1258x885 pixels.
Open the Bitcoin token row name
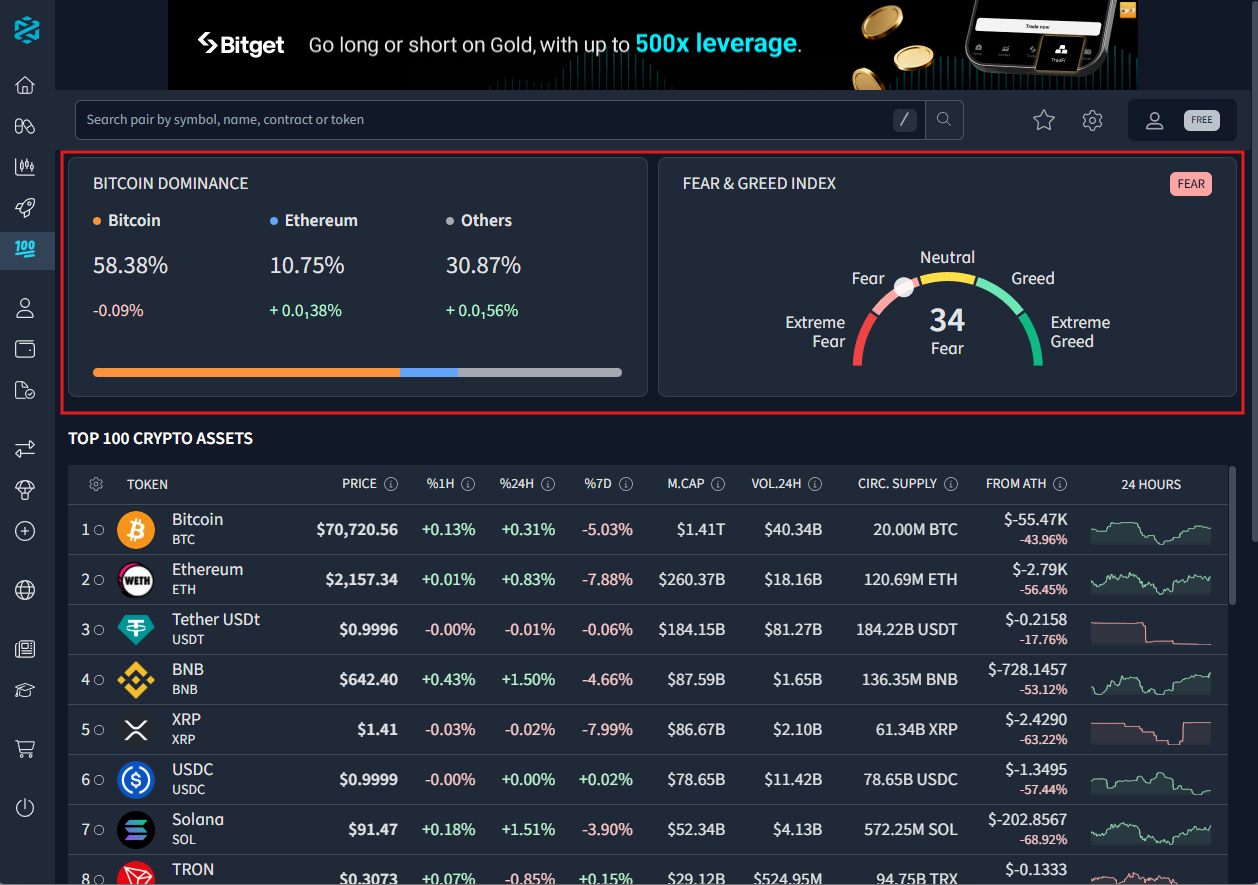(x=197, y=520)
